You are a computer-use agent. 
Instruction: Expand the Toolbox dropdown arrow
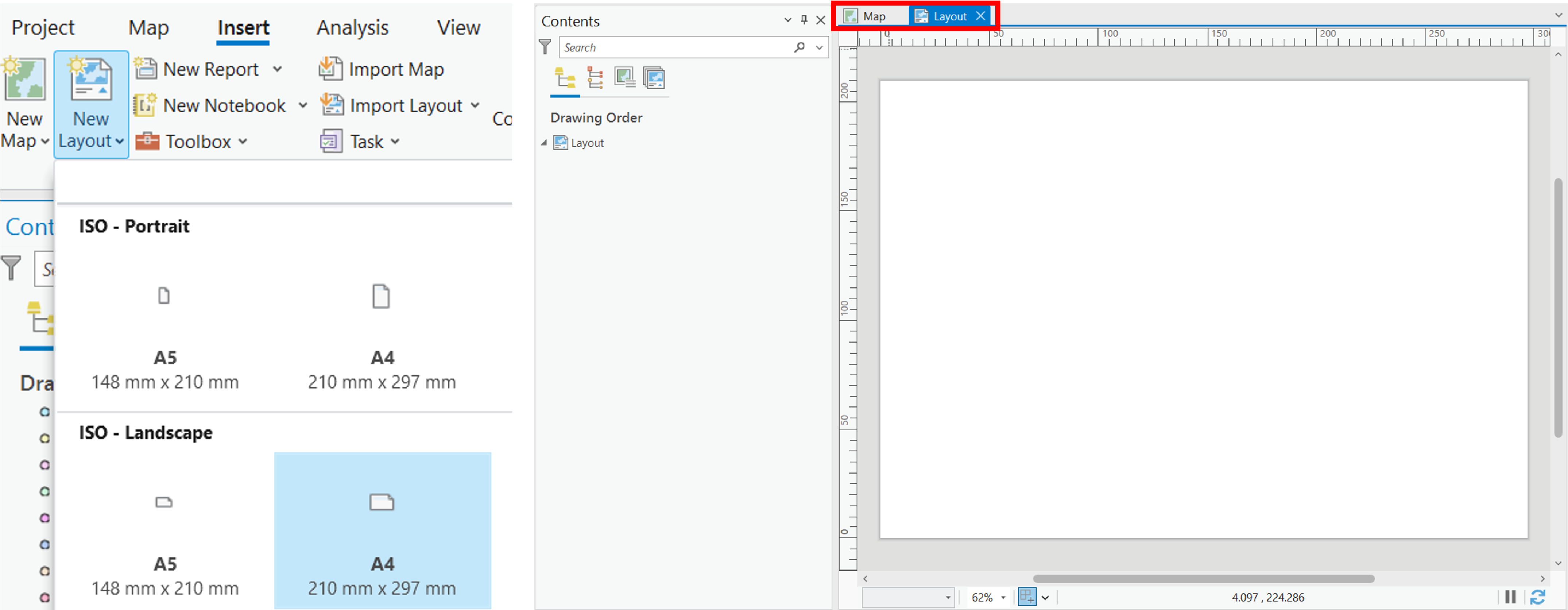tap(243, 141)
